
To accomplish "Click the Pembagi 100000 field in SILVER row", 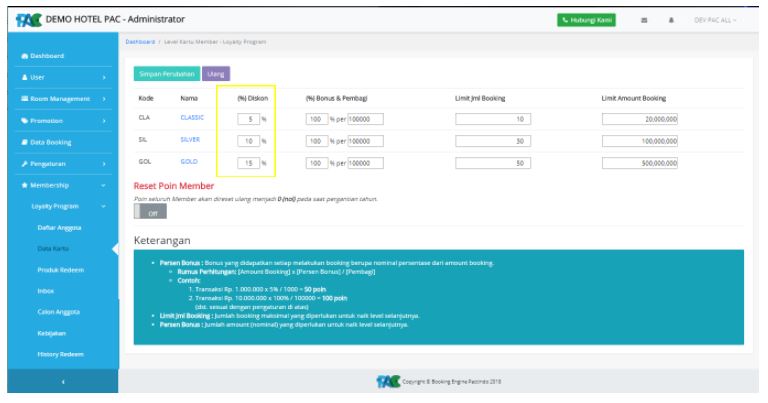I will pyautogui.click(x=365, y=141).
